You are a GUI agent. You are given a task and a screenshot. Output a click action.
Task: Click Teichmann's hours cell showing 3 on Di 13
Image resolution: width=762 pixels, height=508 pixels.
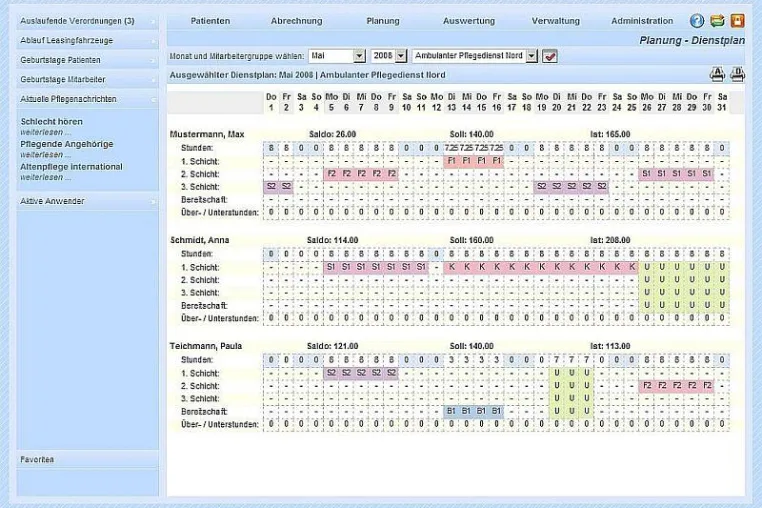point(451,360)
